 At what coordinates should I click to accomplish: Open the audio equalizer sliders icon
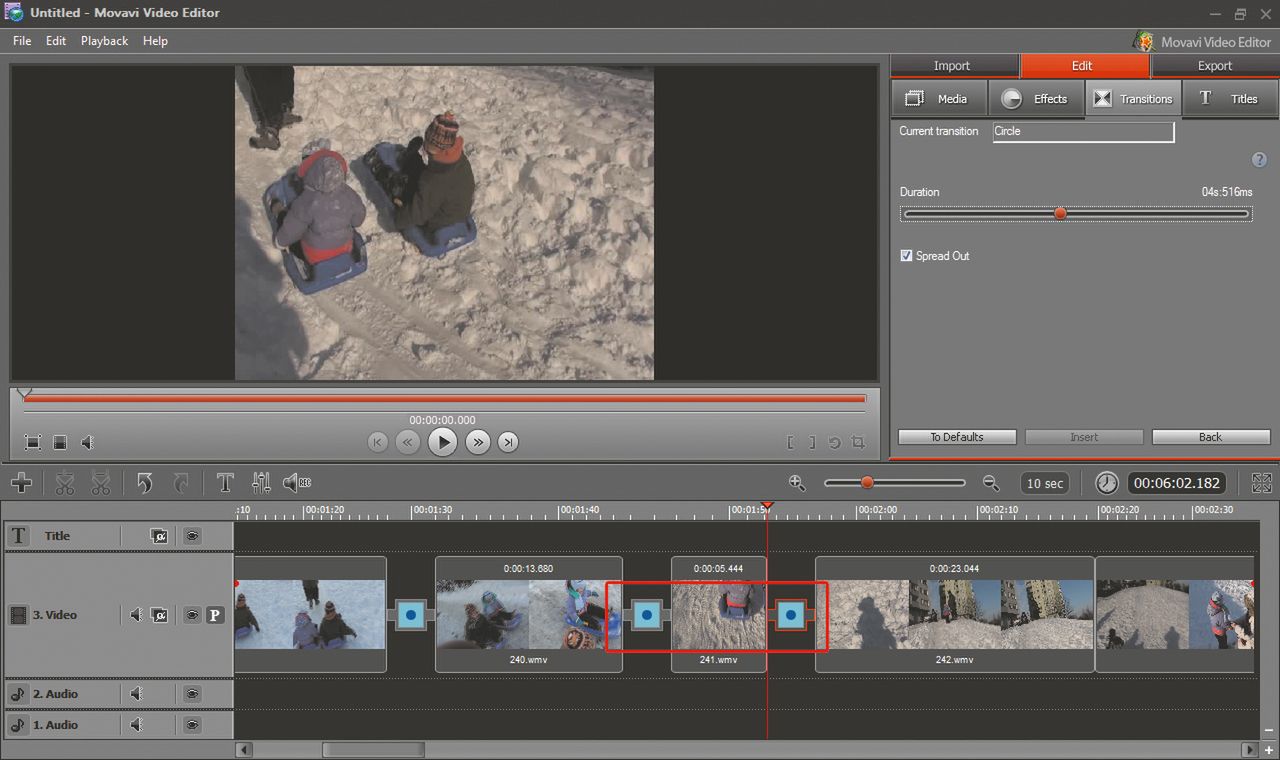point(261,484)
